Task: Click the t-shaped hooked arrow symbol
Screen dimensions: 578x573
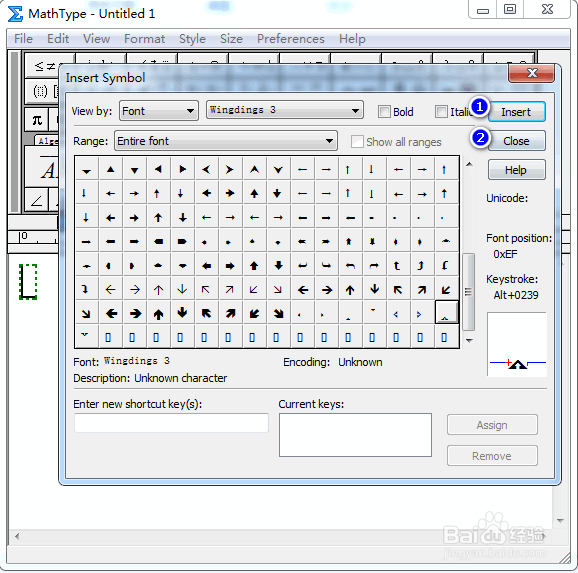Action: point(397,265)
